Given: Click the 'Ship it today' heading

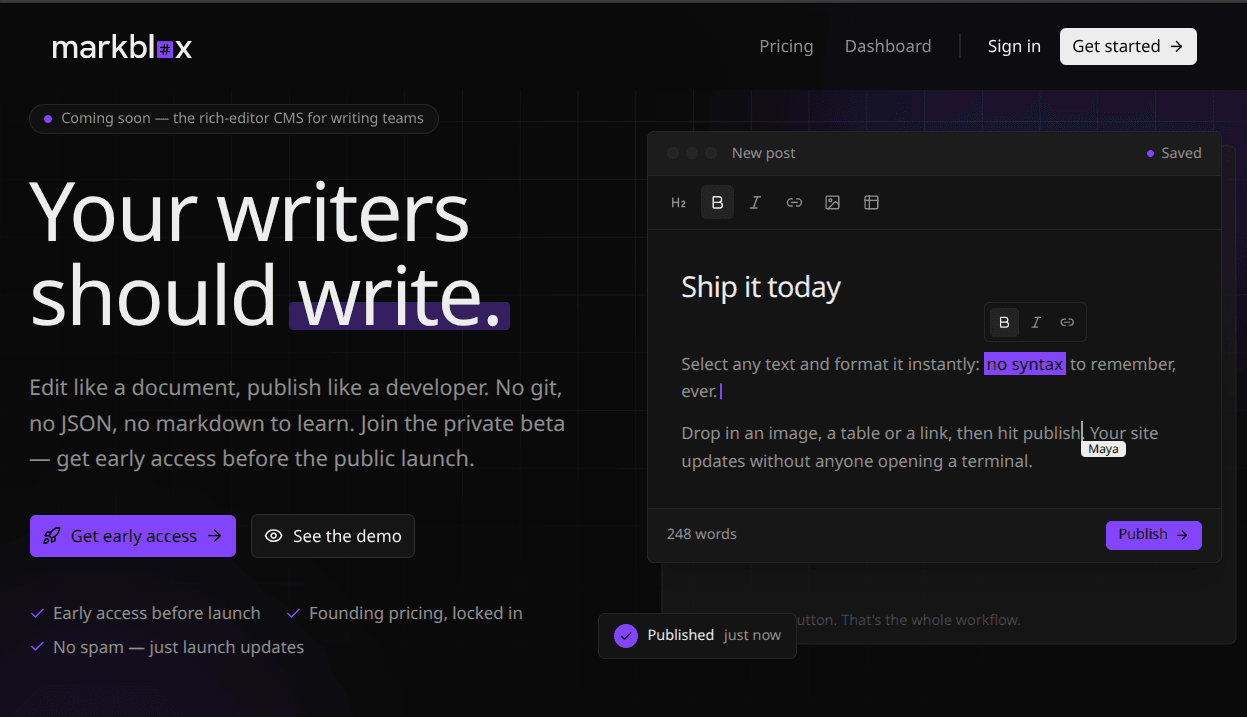Looking at the screenshot, I should click(761, 288).
